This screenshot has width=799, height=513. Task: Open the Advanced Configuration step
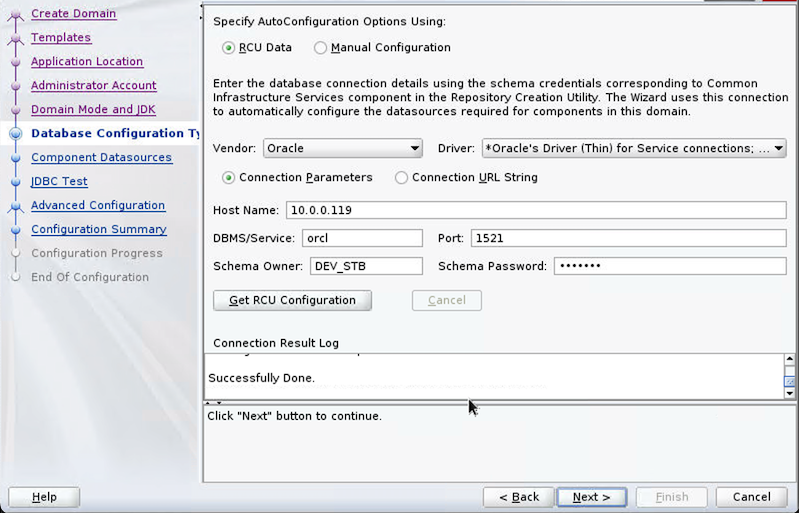(x=98, y=205)
